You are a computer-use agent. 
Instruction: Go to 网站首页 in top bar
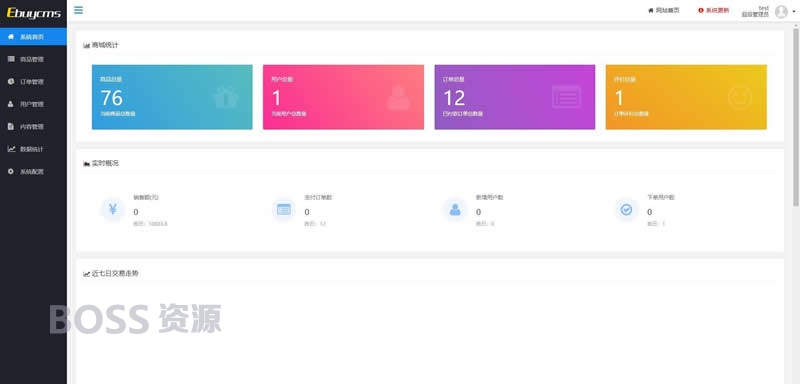[x=664, y=10]
